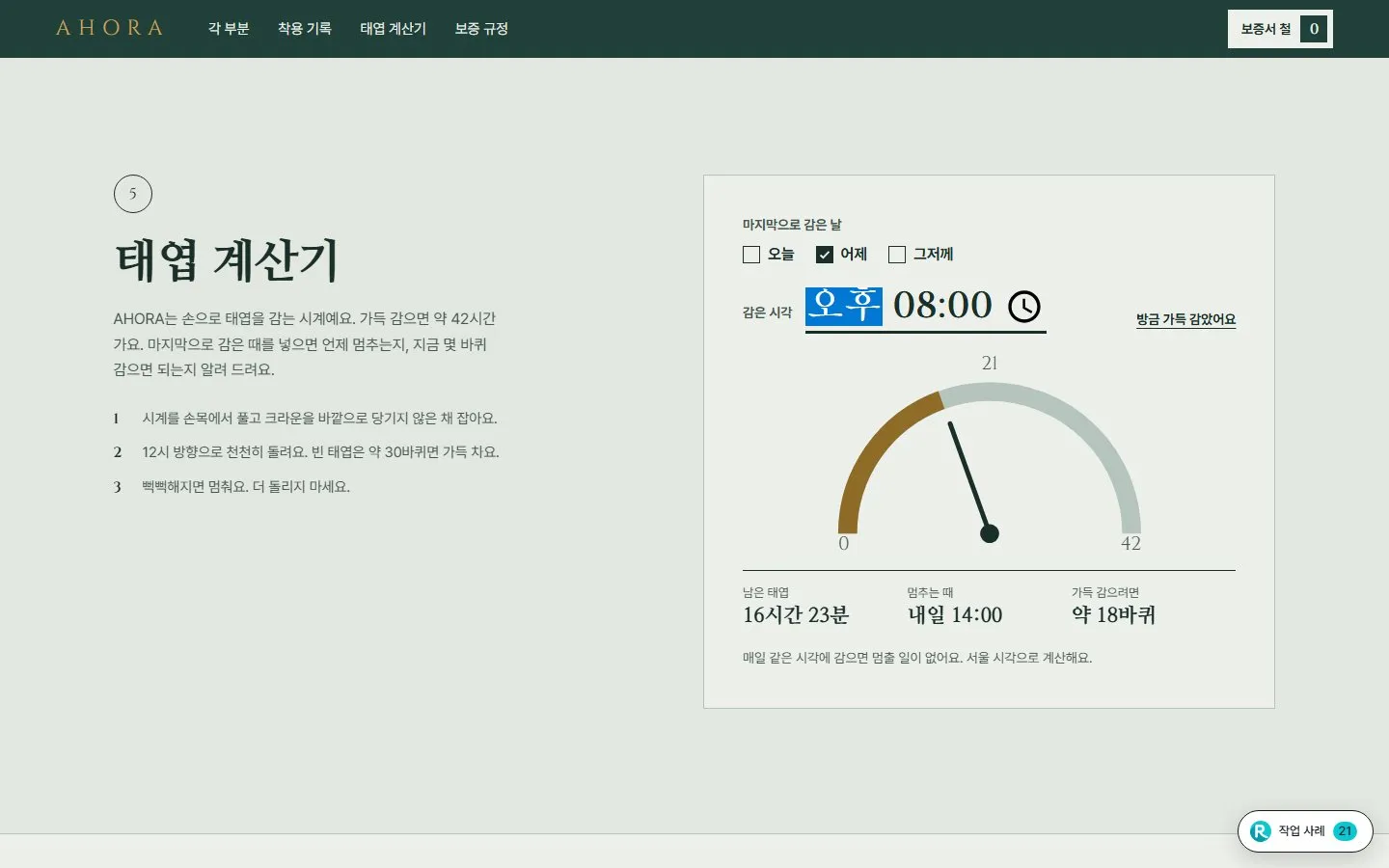The image size is (1389, 868).
Task: Click 방금 가득 감았어요 link
Action: [x=1185, y=319]
